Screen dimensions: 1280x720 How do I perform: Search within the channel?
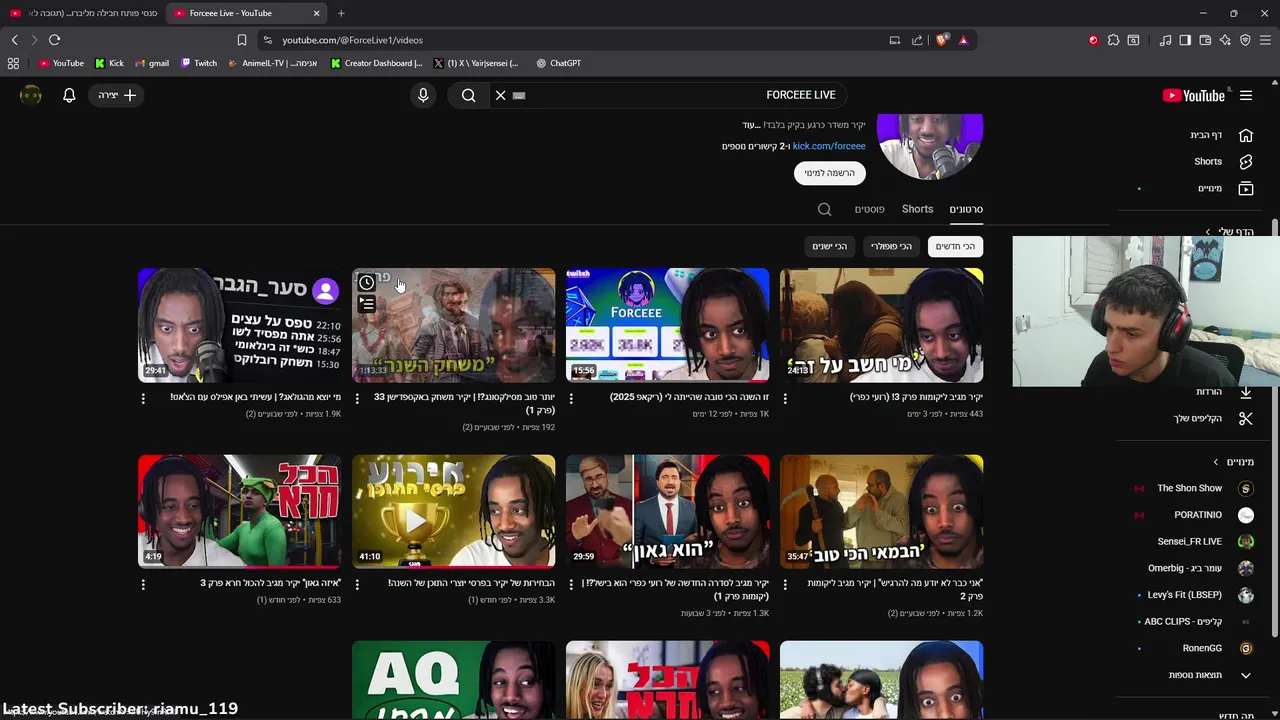coord(824,209)
